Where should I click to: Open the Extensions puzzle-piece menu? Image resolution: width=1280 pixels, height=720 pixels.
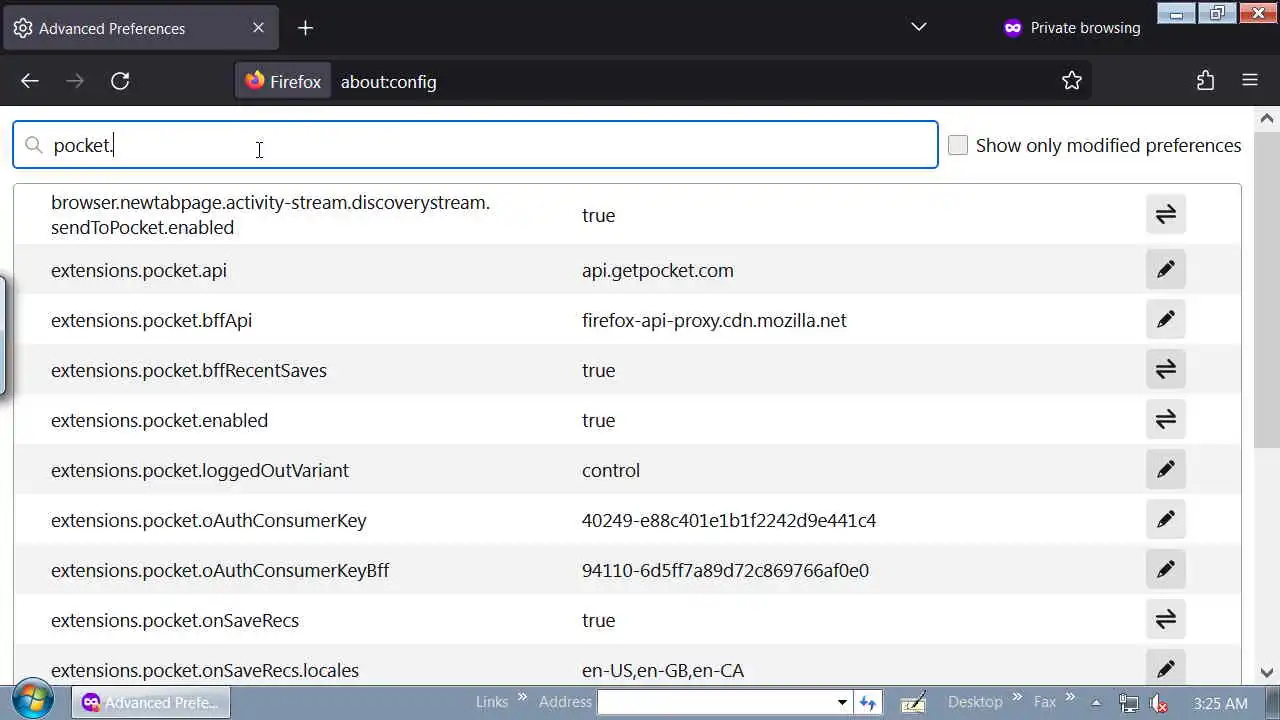pyautogui.click(x=1205, y=81)
